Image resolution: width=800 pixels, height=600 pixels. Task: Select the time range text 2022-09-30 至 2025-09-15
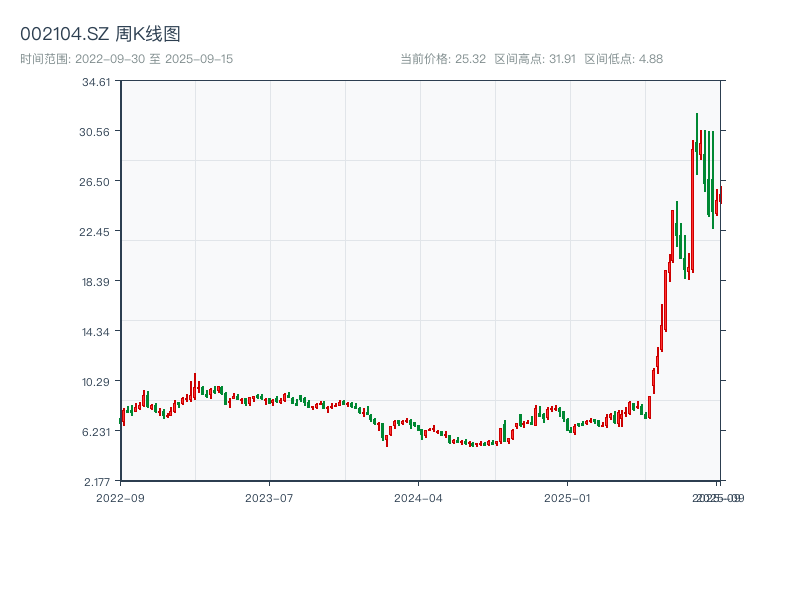(127, 59)
